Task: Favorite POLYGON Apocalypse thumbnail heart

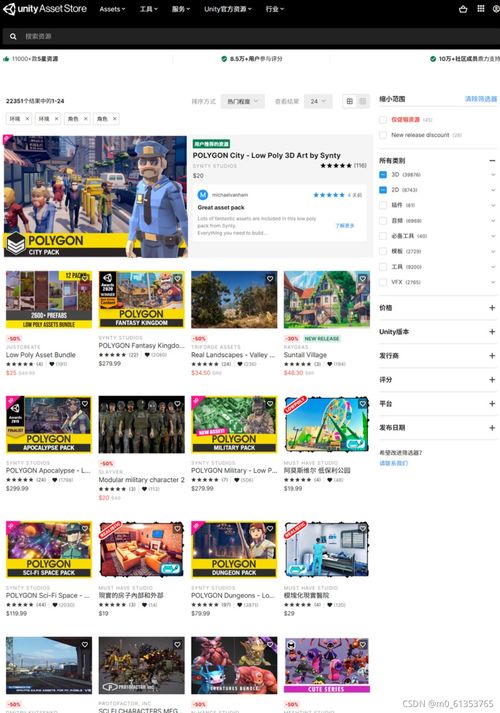Action: click(85, 403)
